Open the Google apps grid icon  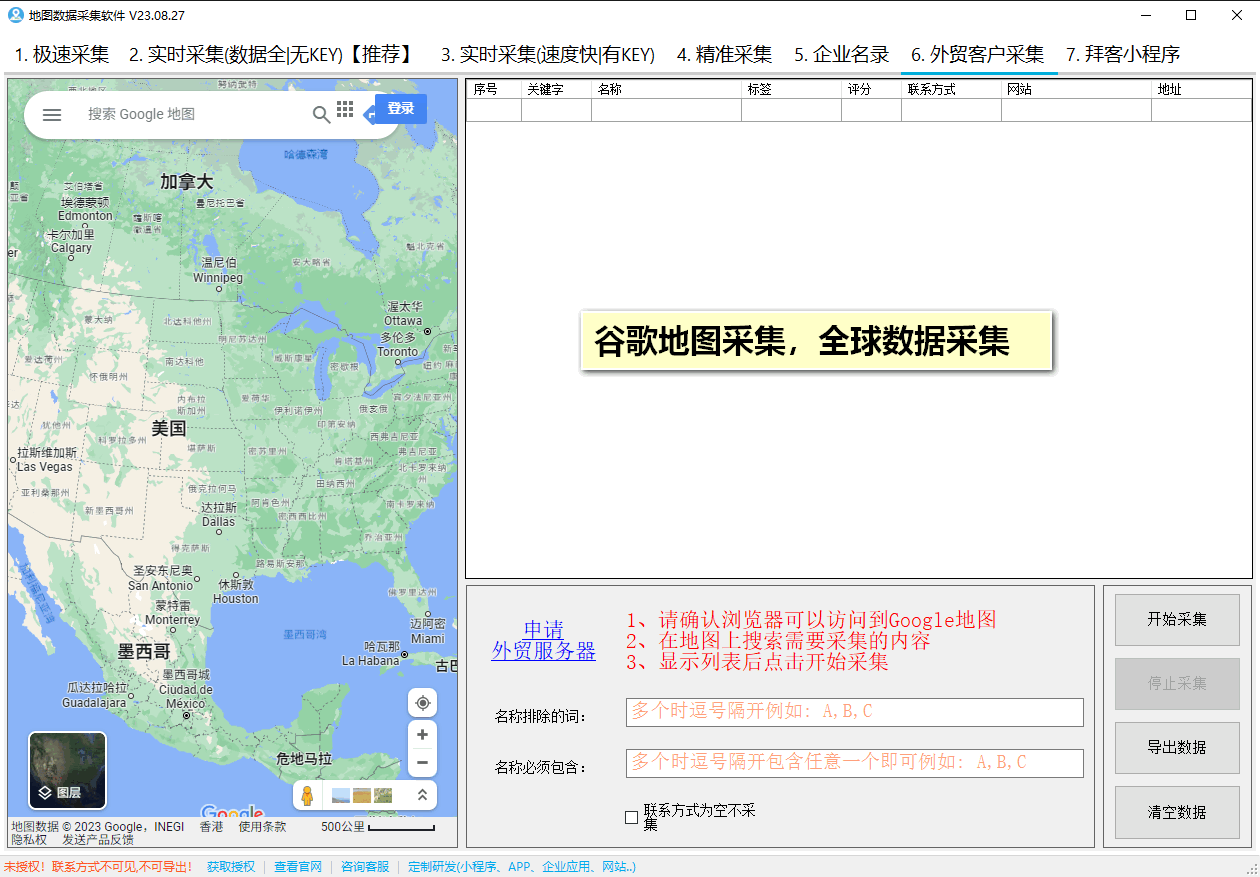pos(345,109)
